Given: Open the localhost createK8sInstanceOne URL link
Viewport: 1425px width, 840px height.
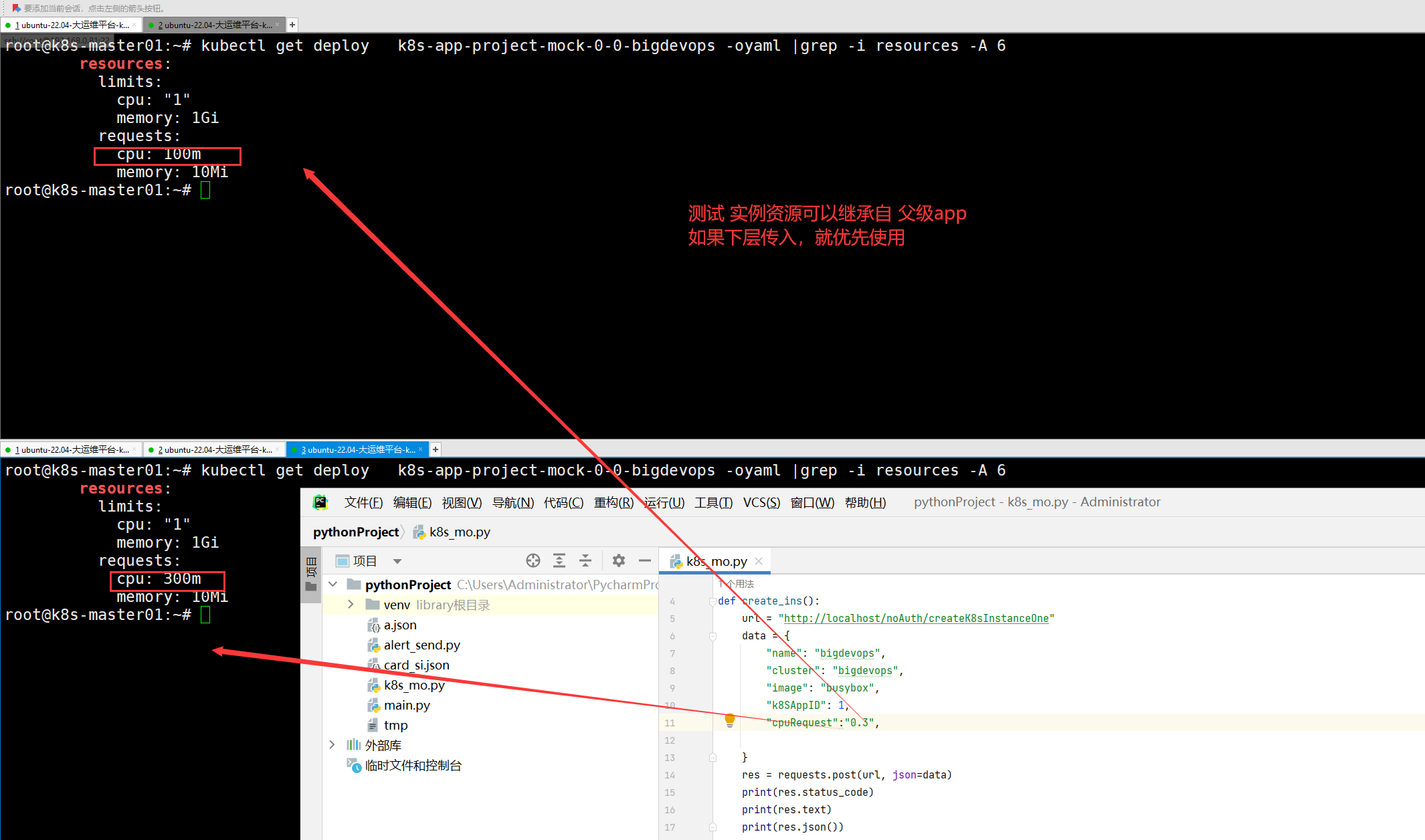Looking at the screenshot, I should coord(916,619).
